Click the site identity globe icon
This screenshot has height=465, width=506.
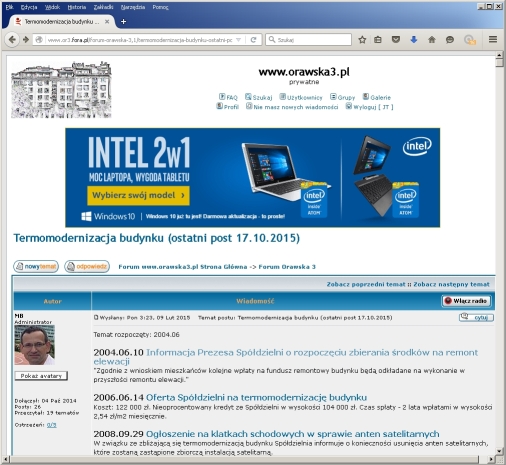click(x=39, y=40)
